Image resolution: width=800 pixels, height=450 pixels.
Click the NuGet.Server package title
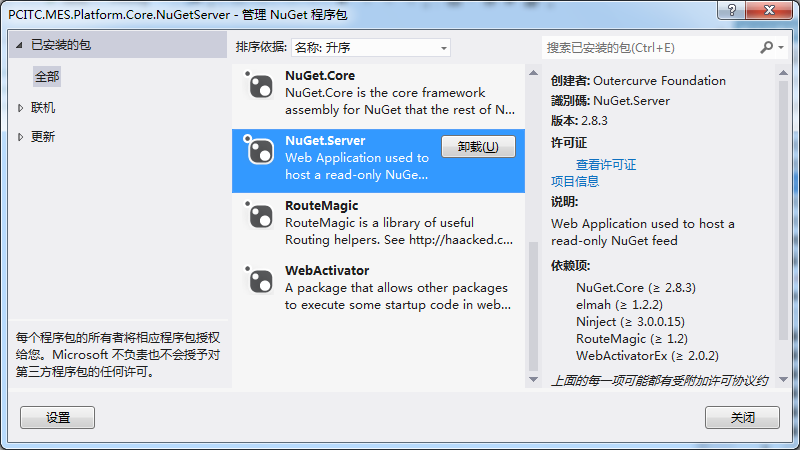tap(325, 140)
